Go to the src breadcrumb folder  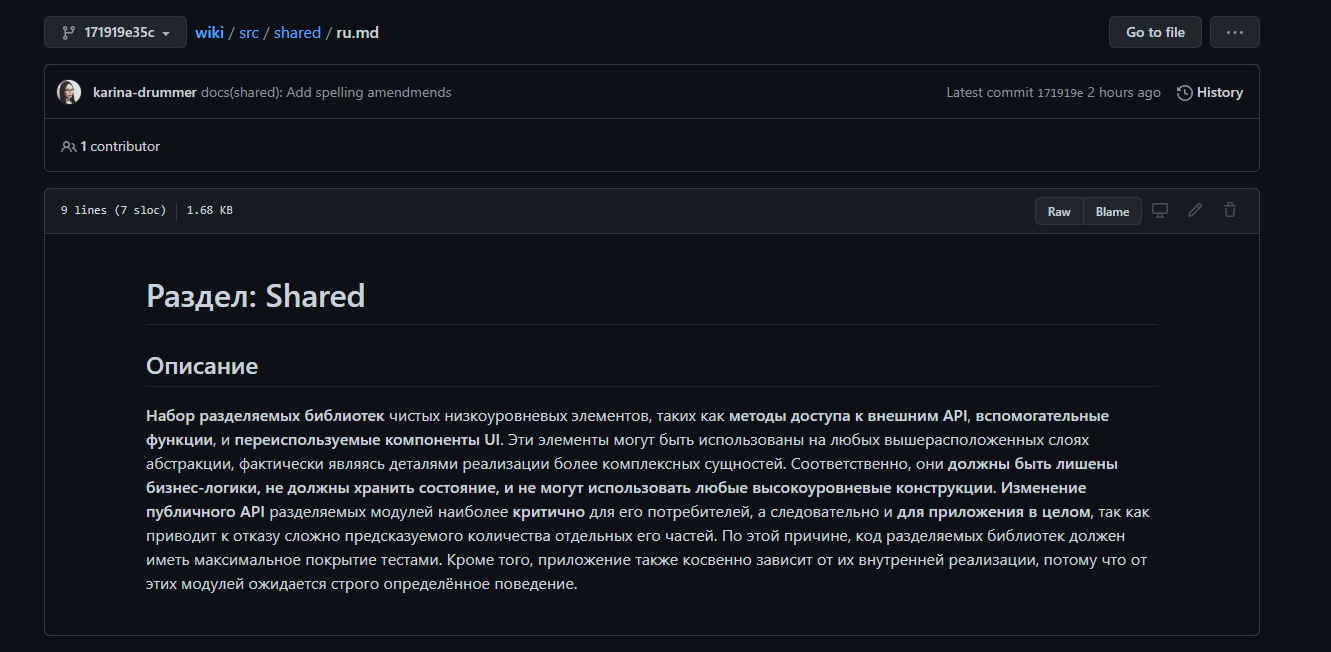[x=249, y=32]
